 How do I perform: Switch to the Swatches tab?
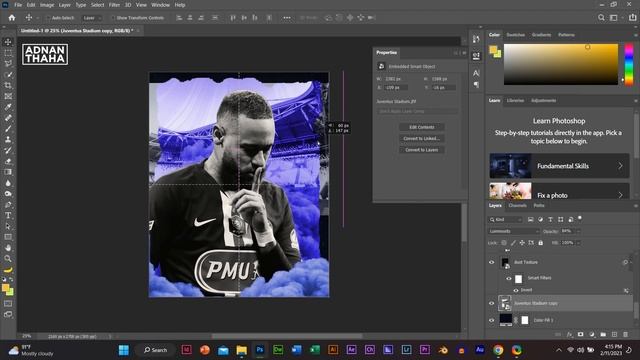pos(516,35)
